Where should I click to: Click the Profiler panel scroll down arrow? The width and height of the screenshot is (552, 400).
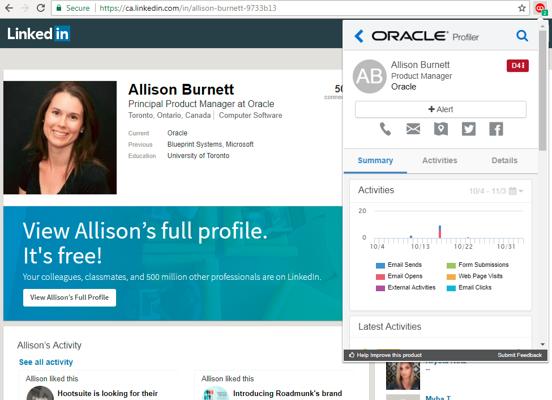click(x=542, y=344)
